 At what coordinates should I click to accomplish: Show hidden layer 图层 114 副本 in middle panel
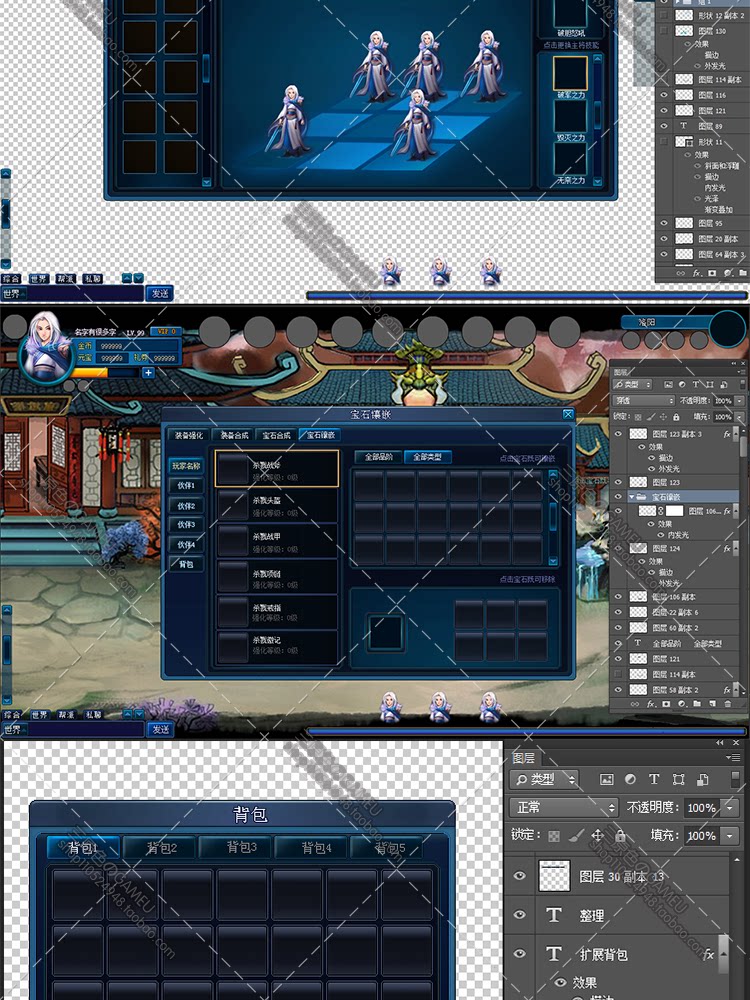pyautogui.click(x=617, y=673)
